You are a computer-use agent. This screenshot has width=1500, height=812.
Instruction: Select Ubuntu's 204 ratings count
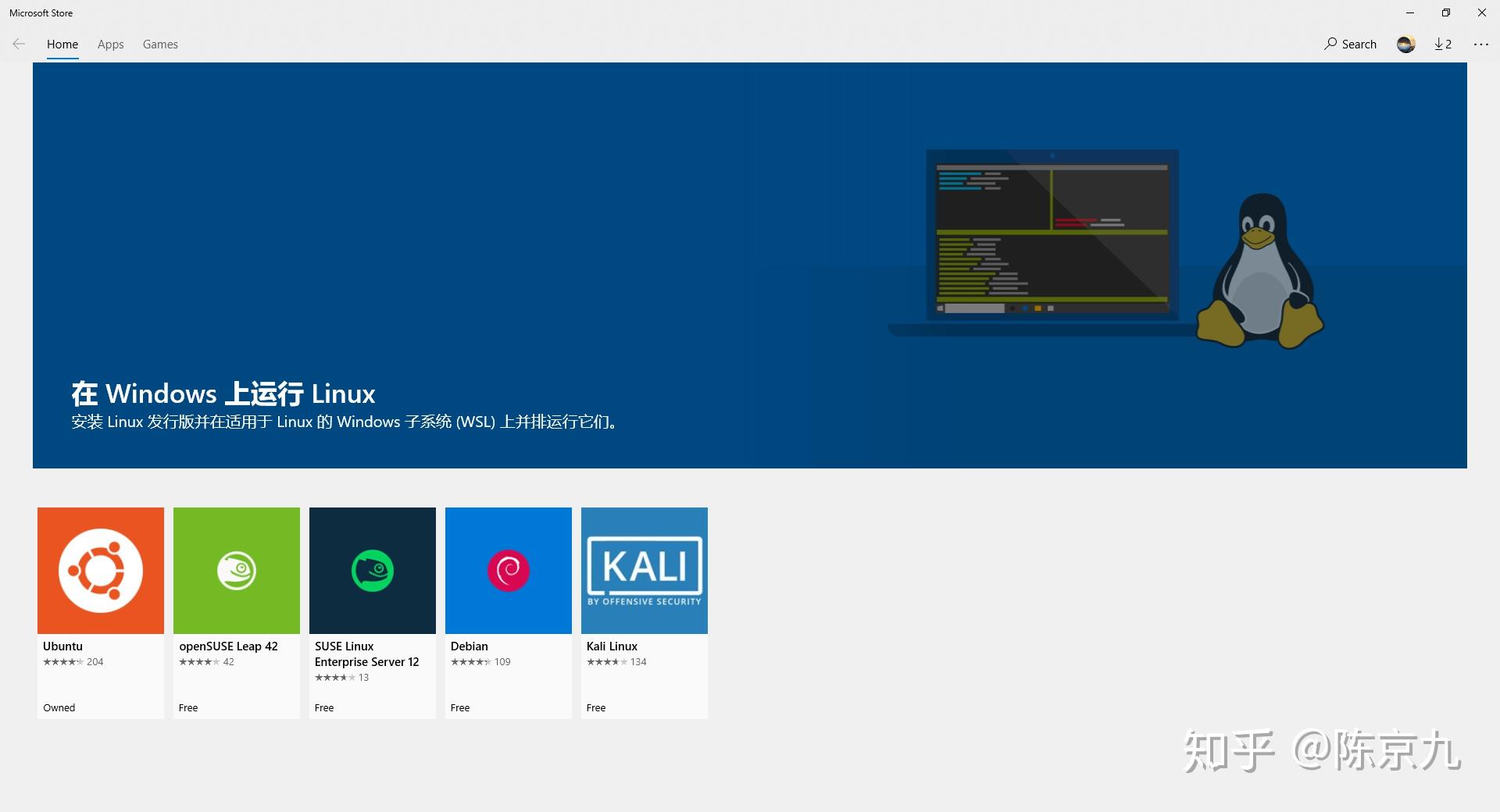95,662
